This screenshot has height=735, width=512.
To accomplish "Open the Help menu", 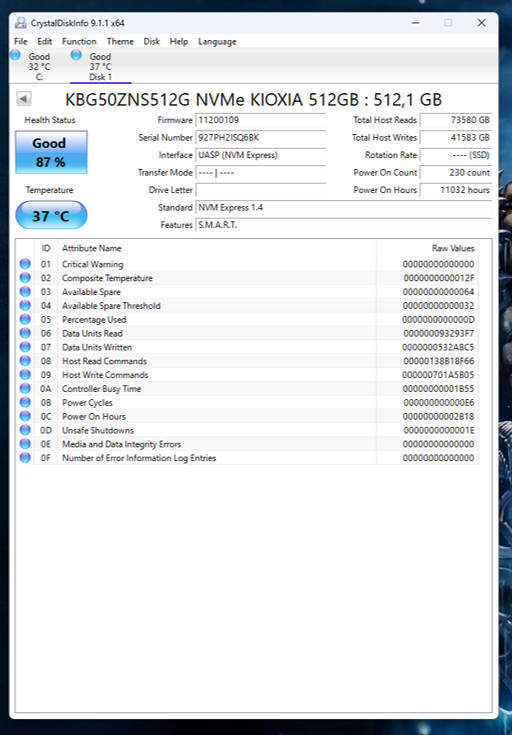I will [179, 41].
